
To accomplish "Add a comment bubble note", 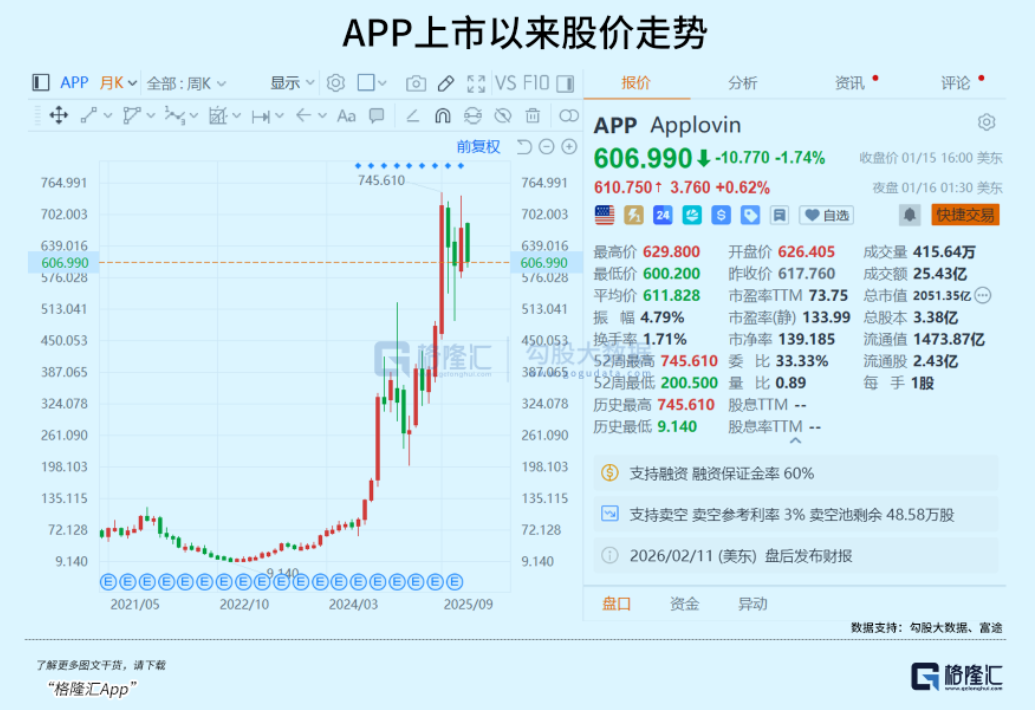I will pyautogui.click(x=376, y=115).
